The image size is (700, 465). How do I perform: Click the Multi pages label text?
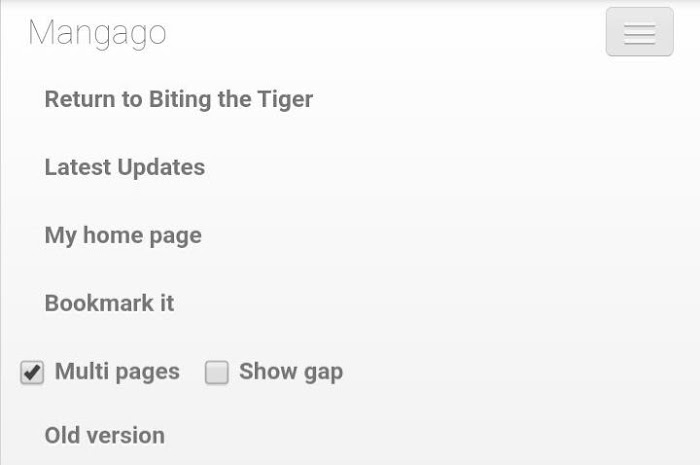[x=117, y=372]
